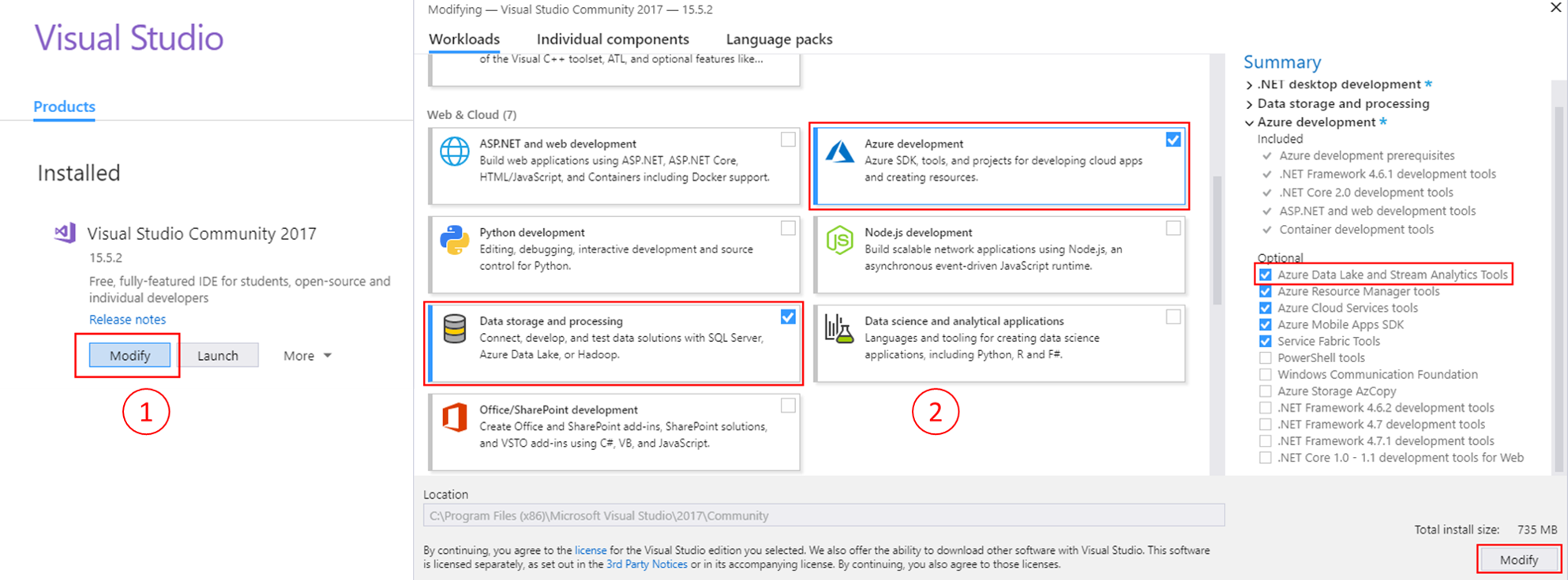This screenshot has width=1568, height=580.
Task: Click the Data science flask chart icon
Action: pos(839,328)
